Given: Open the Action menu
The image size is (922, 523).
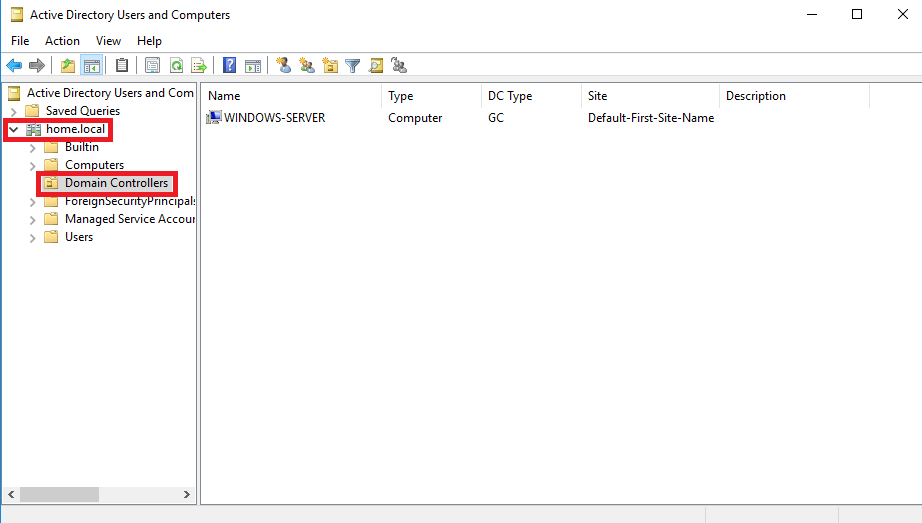Looking at the screenshot, I should coord(62,41).
